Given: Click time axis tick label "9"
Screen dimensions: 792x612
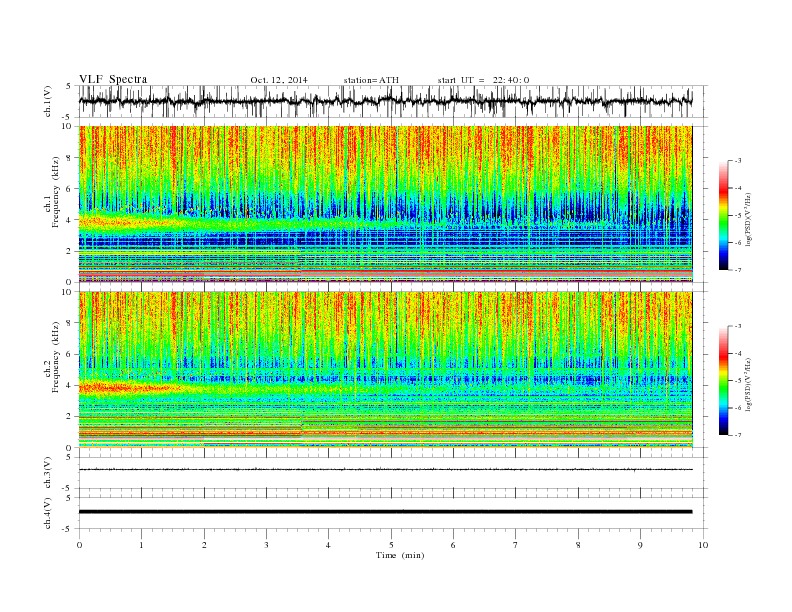Looking at the screenshot, I should (x=640, y=545).
